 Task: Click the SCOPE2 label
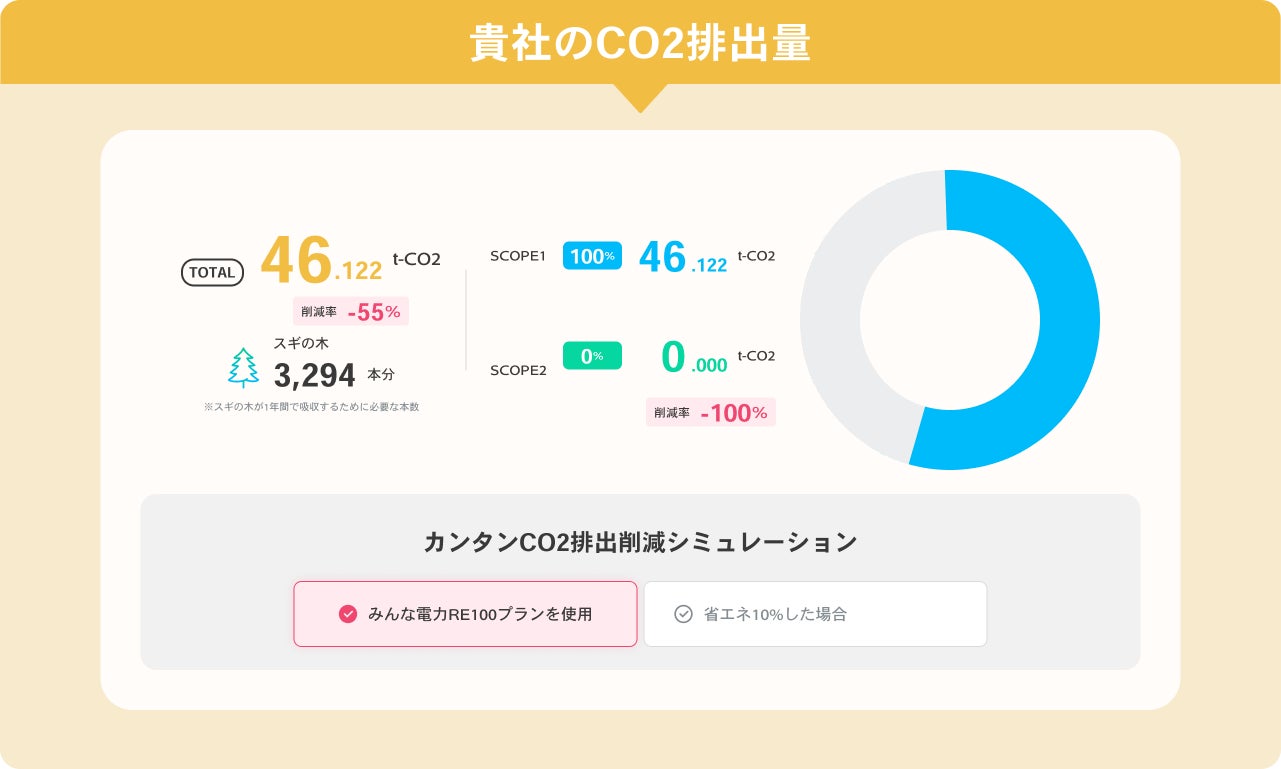(x=518, y=370)
